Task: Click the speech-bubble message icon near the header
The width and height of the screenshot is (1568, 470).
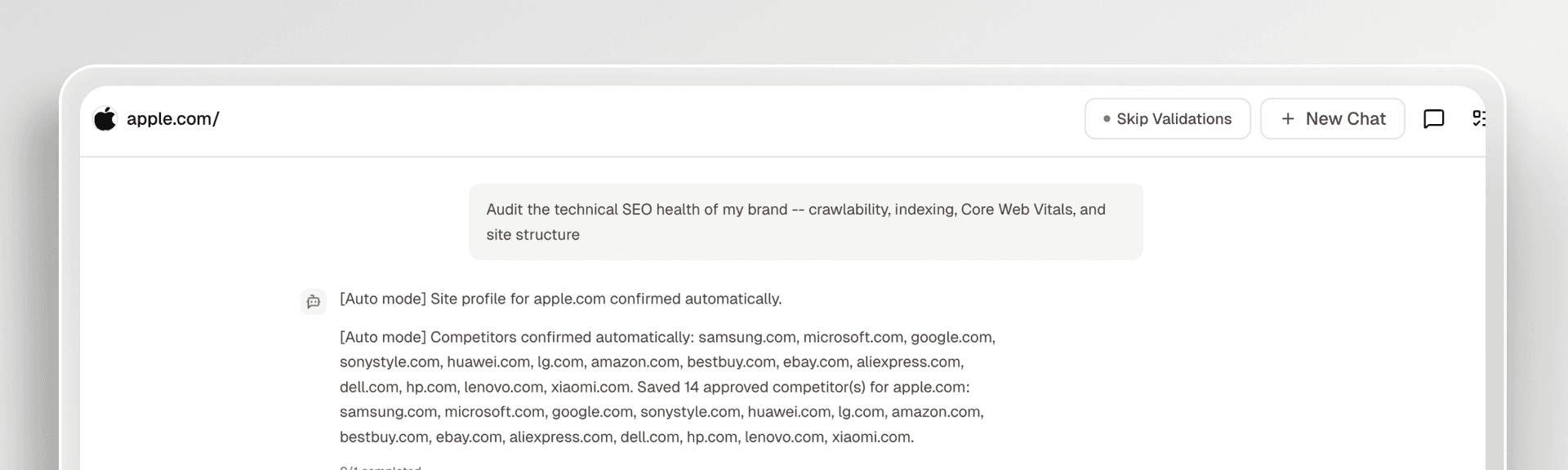Action: pyautogui.click(x=1435, y=120)
